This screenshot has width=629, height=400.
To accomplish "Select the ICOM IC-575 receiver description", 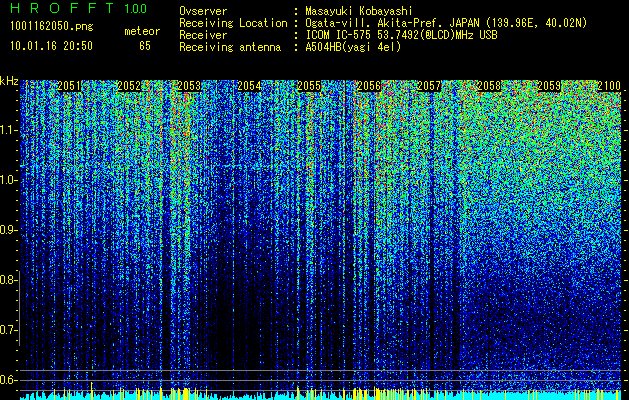I will (401, 35).
